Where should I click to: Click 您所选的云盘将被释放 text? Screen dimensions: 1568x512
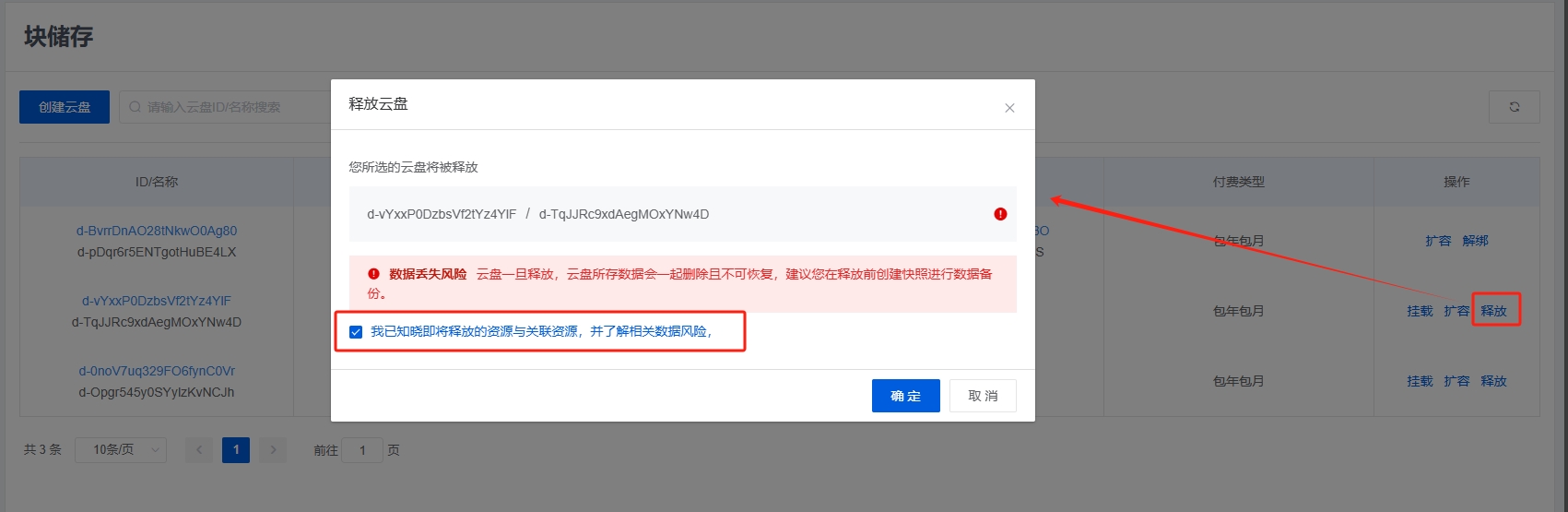pos(413,167)
